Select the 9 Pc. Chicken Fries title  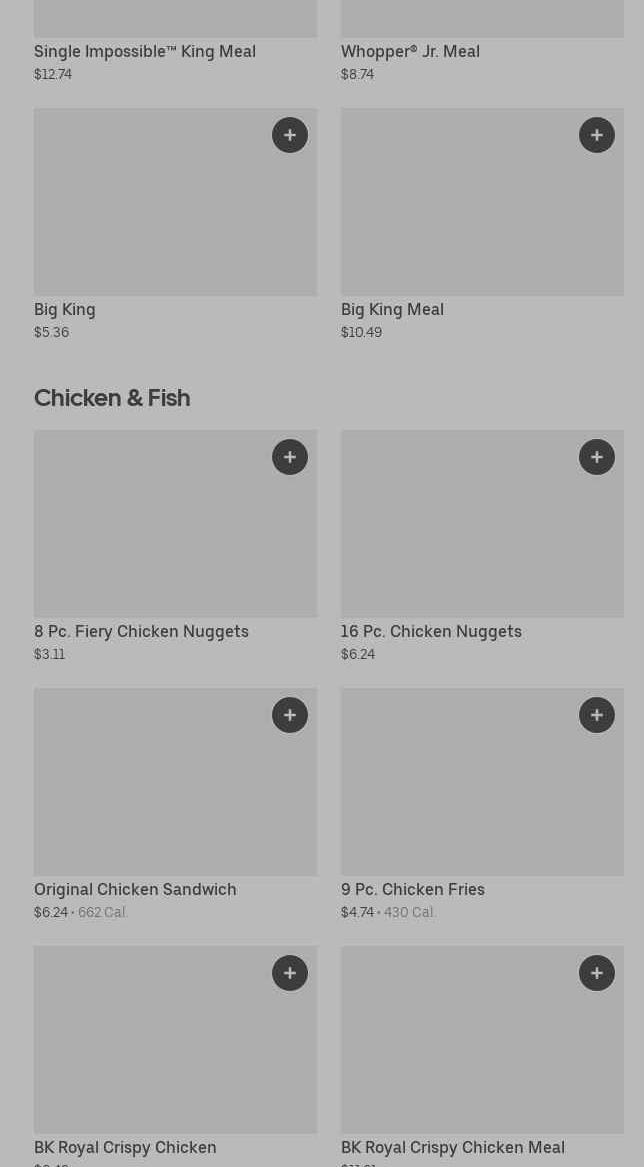[412, 889]
